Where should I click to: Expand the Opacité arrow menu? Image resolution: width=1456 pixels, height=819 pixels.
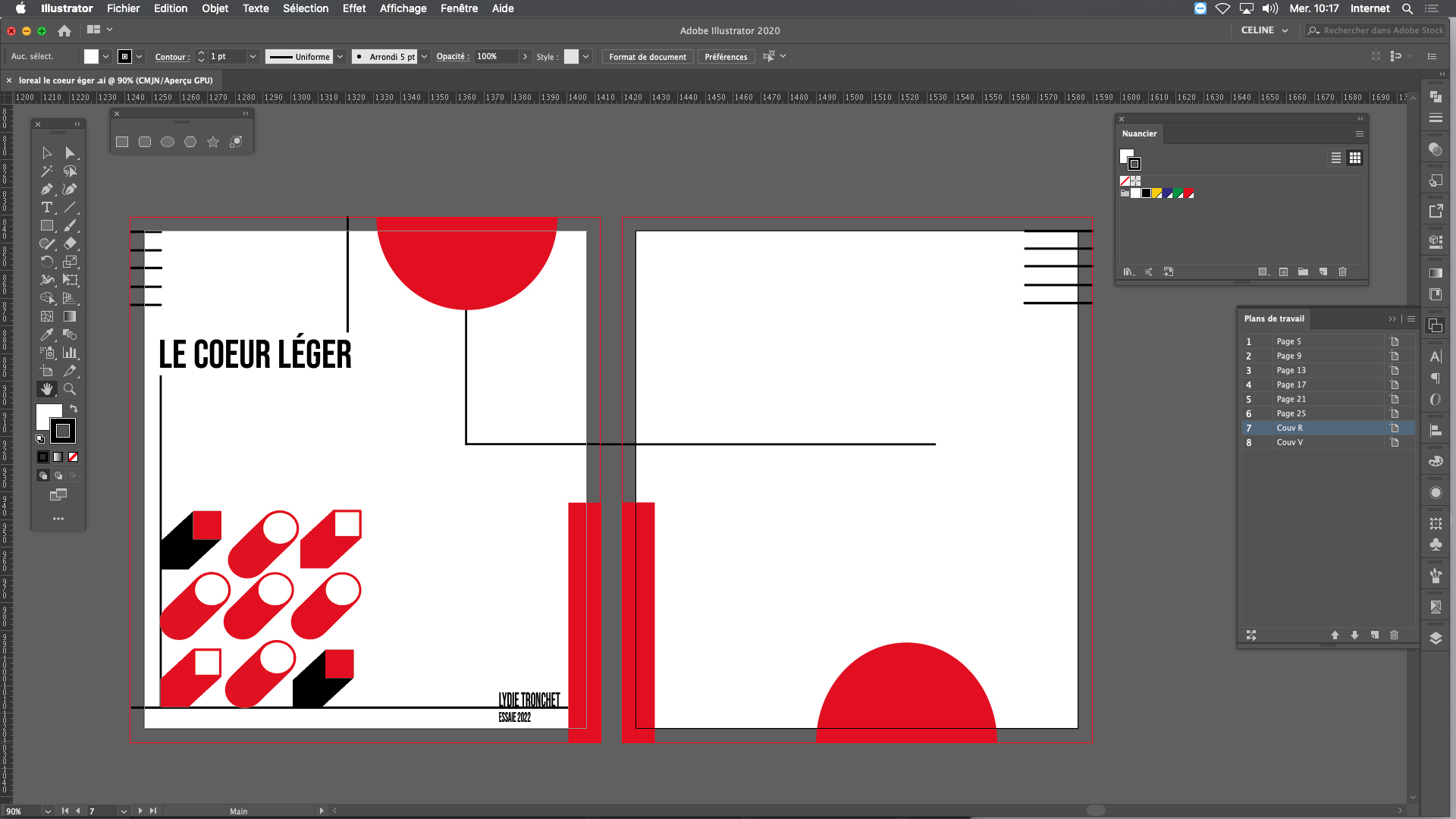point(525,57)
